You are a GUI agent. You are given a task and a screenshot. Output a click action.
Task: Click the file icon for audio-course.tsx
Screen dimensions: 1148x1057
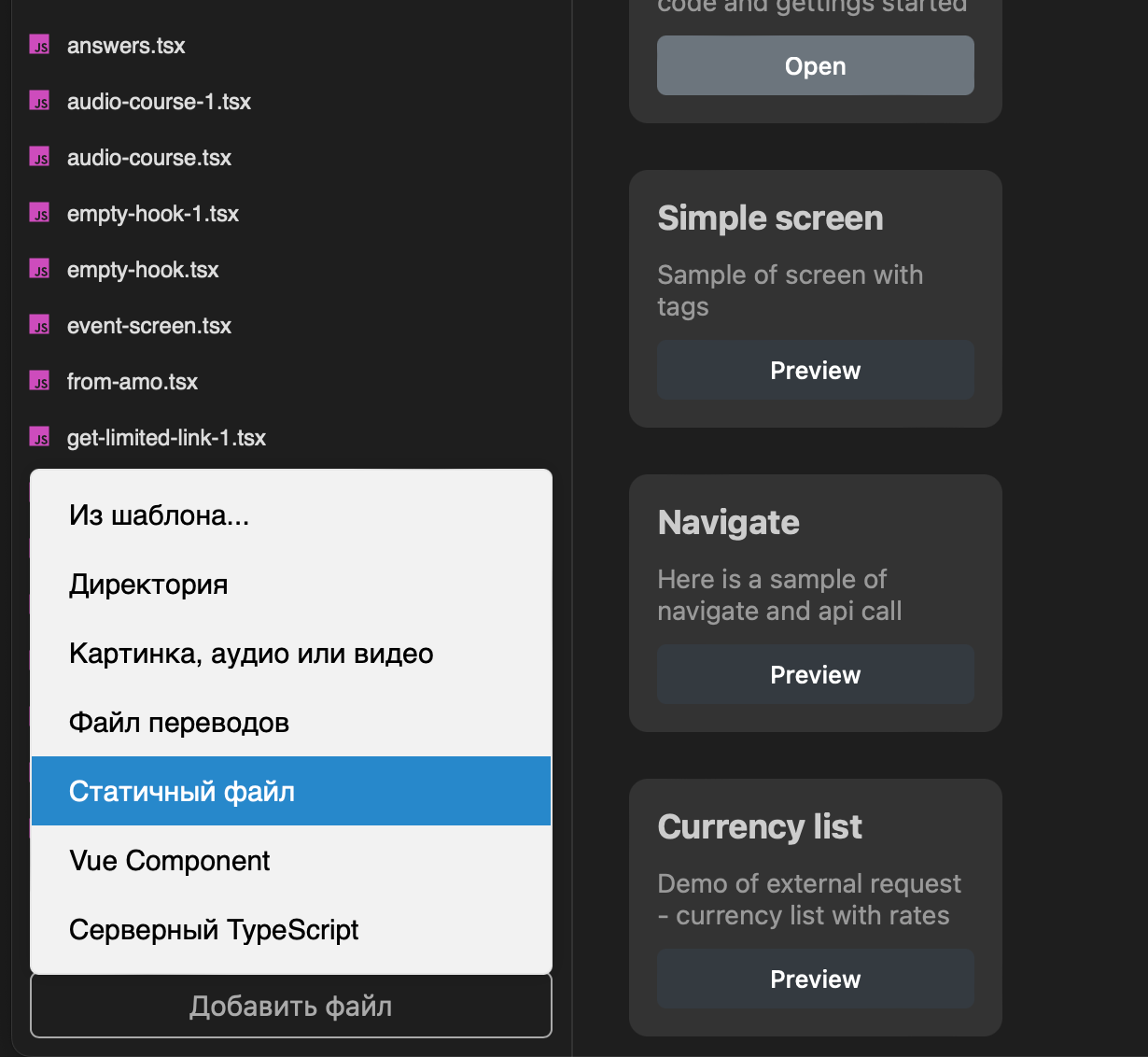click(39, 157)
